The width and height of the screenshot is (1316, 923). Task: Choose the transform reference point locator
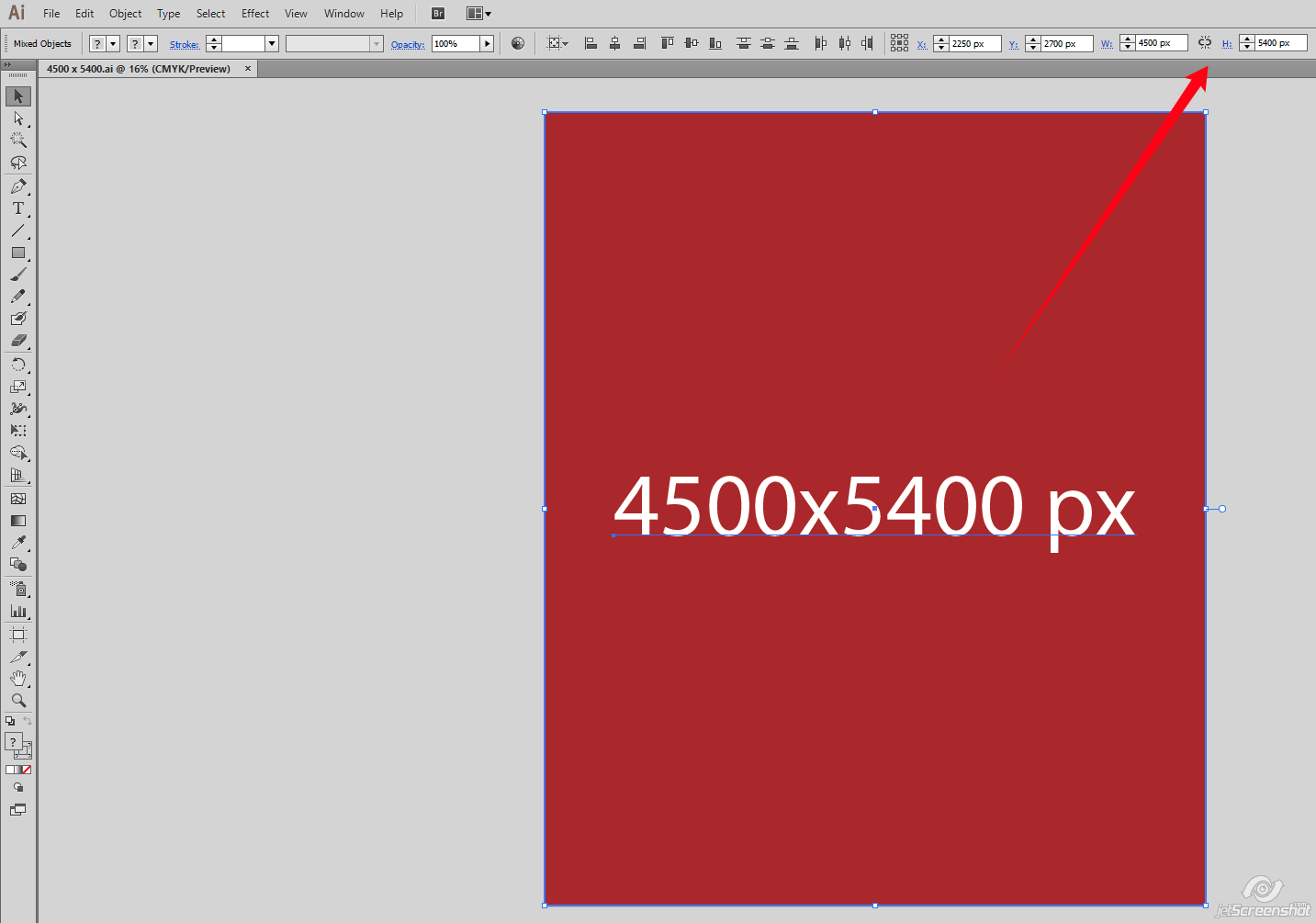click(x=899, y=43)
